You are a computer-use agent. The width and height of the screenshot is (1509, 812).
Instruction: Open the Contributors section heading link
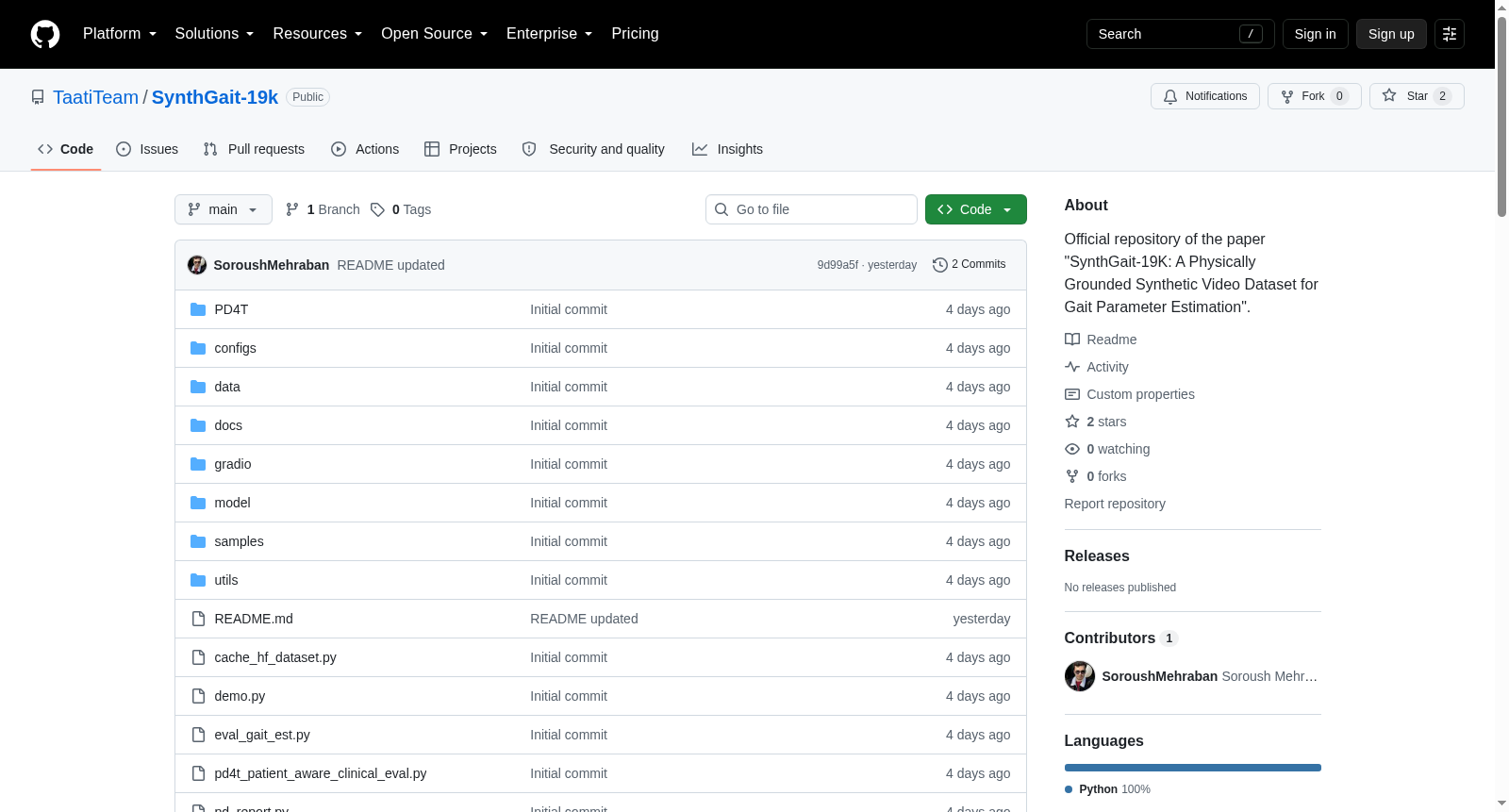point(1121,638)
